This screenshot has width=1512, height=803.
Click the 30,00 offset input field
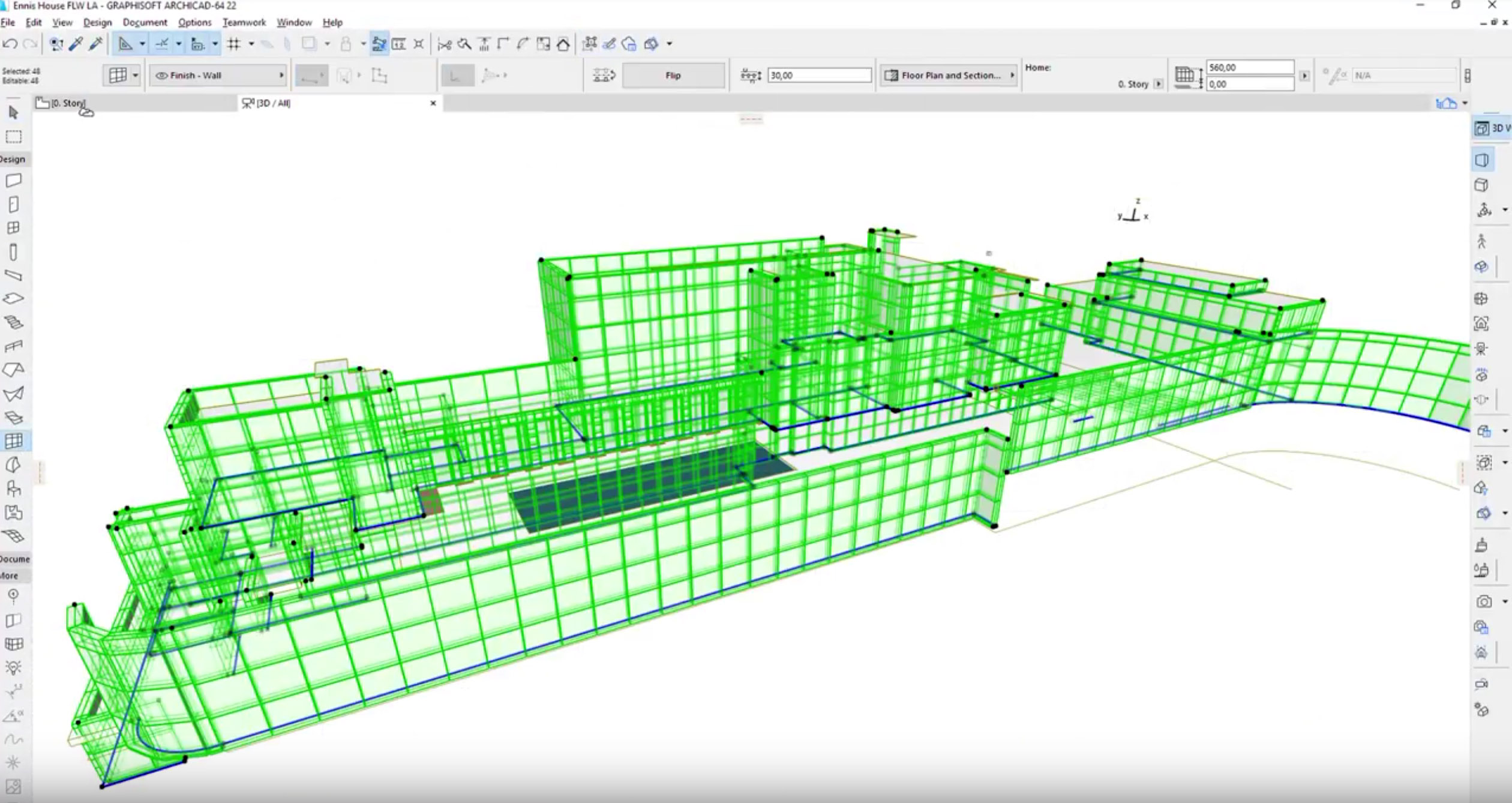(x=819, y=76)
